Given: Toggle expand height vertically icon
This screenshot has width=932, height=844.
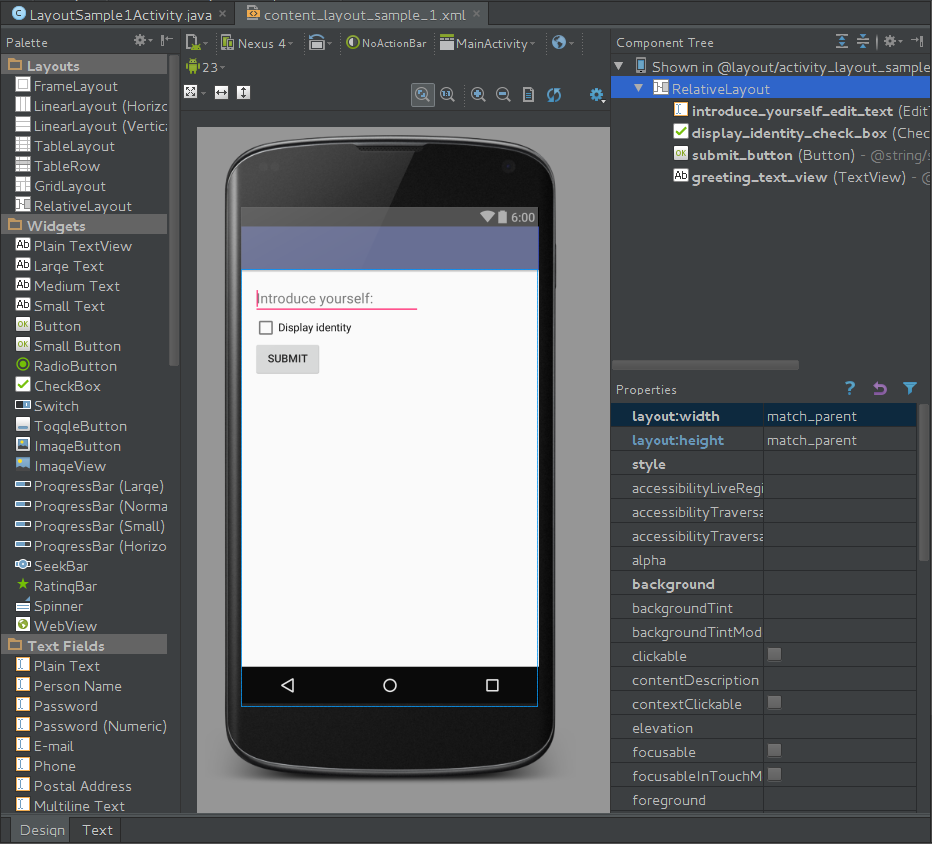Looking at the screenshot, I should 243,92.
